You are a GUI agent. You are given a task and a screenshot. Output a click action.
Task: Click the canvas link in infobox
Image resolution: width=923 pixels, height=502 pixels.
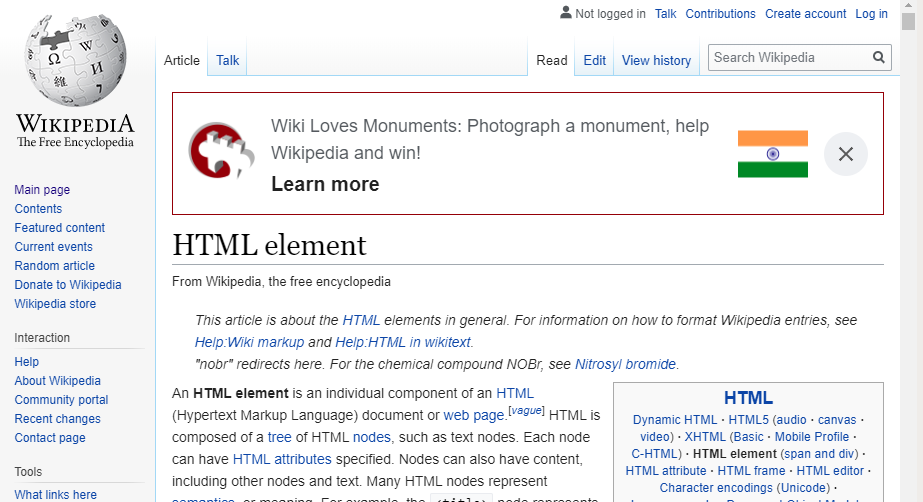pyautogui.click(x=836, y=420)
